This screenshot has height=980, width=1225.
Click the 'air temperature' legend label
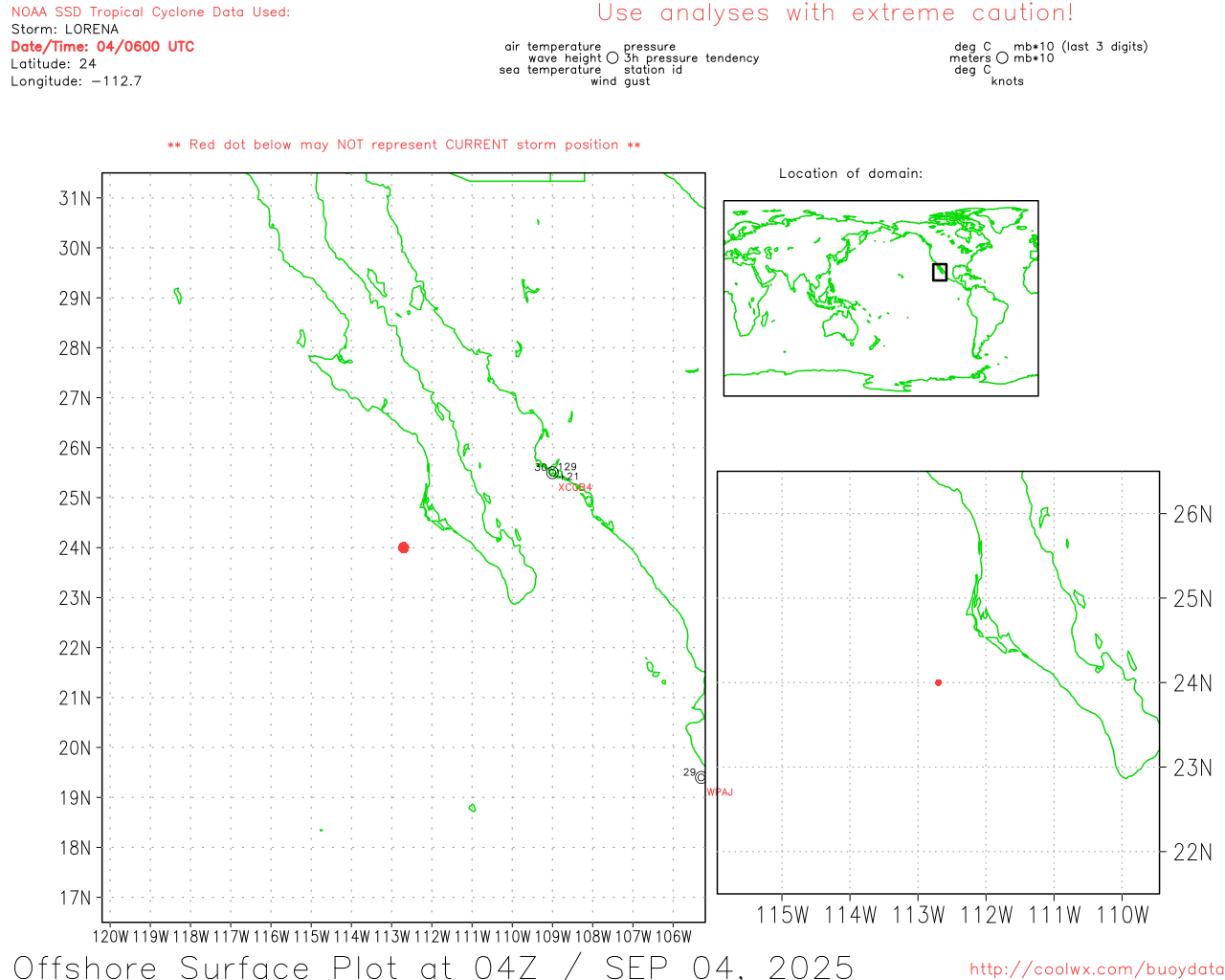(x=553, y=46)
